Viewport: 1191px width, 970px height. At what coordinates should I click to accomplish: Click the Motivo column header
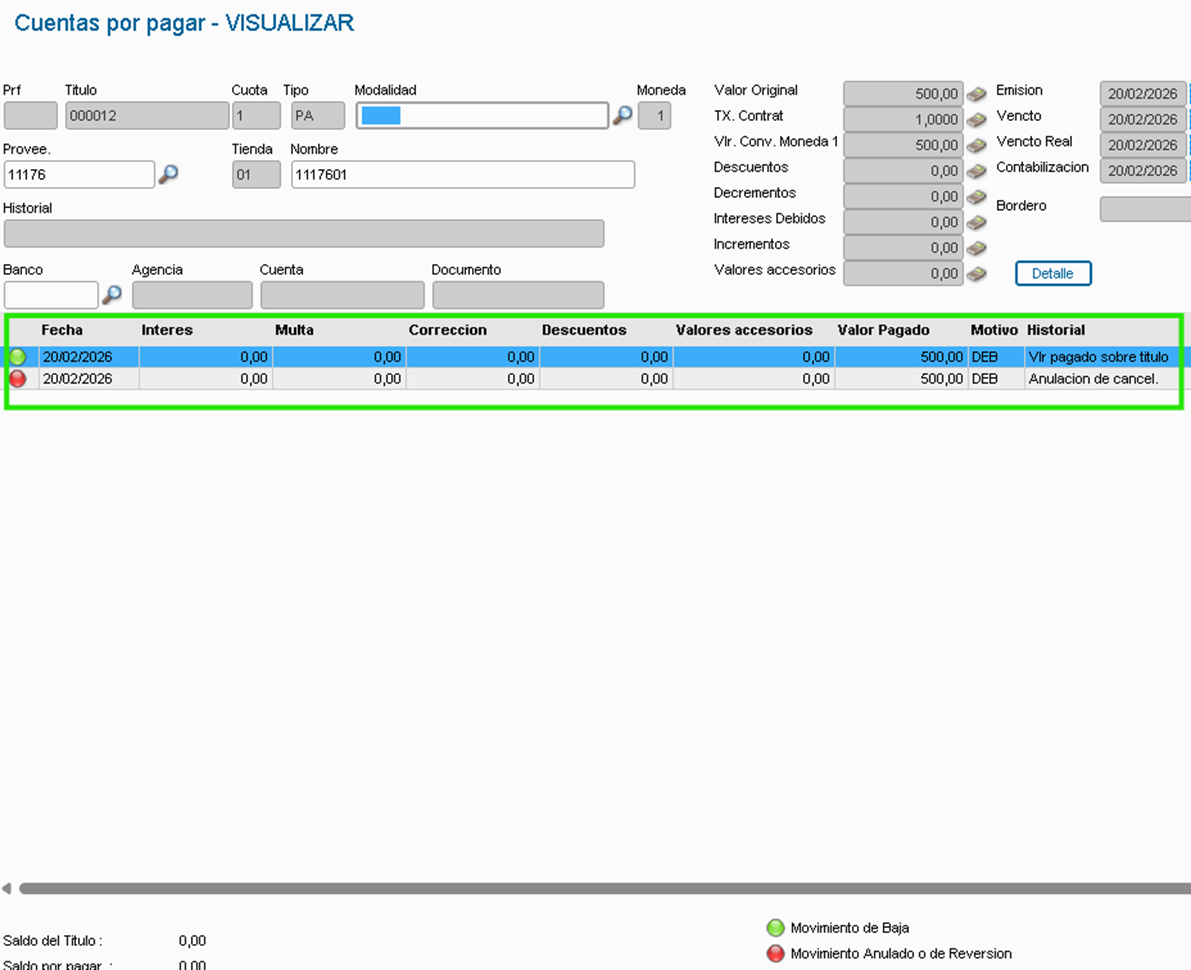coord(994,330)
